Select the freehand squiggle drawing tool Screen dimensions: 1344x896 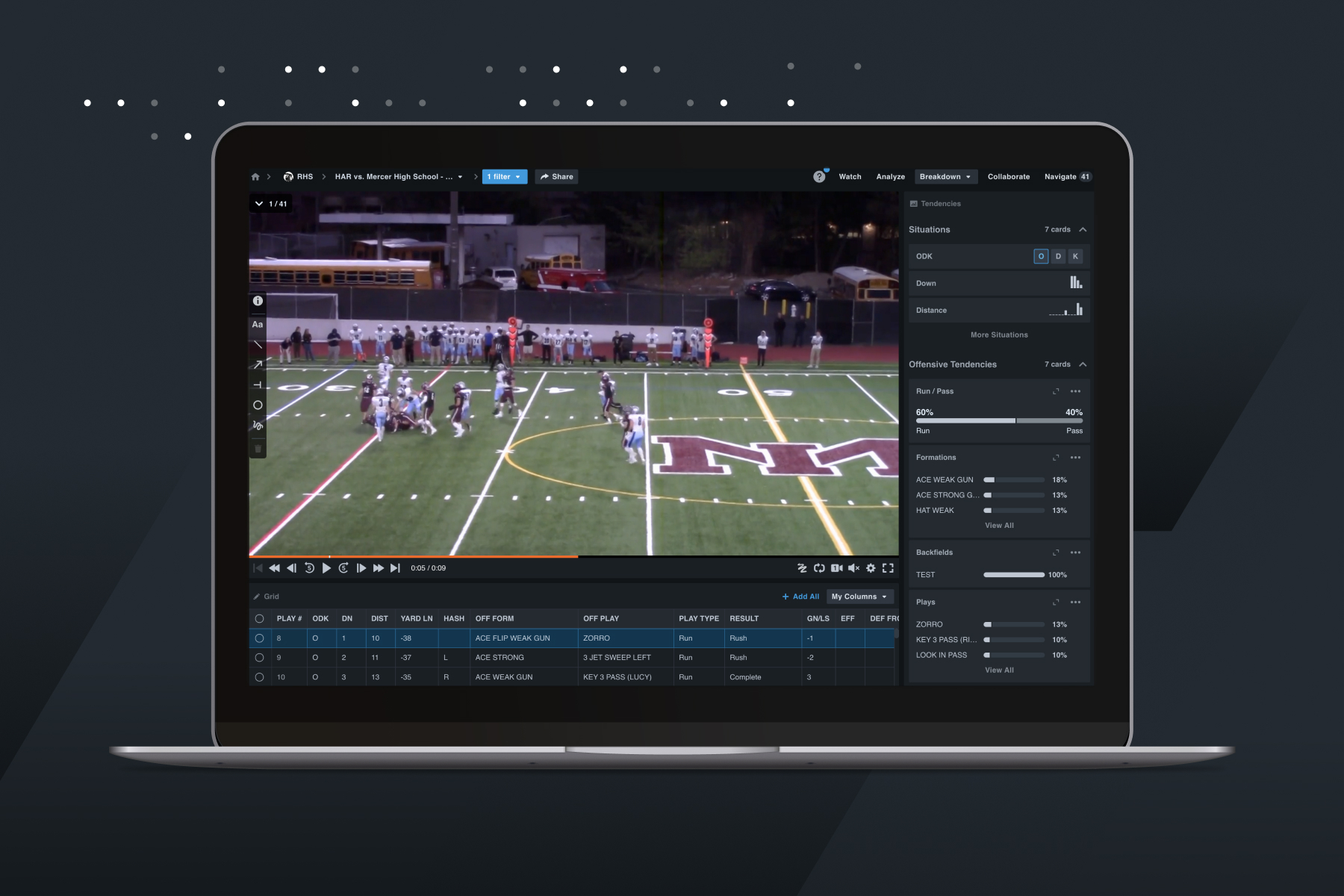pyautogui.click(x=258, y=425)
